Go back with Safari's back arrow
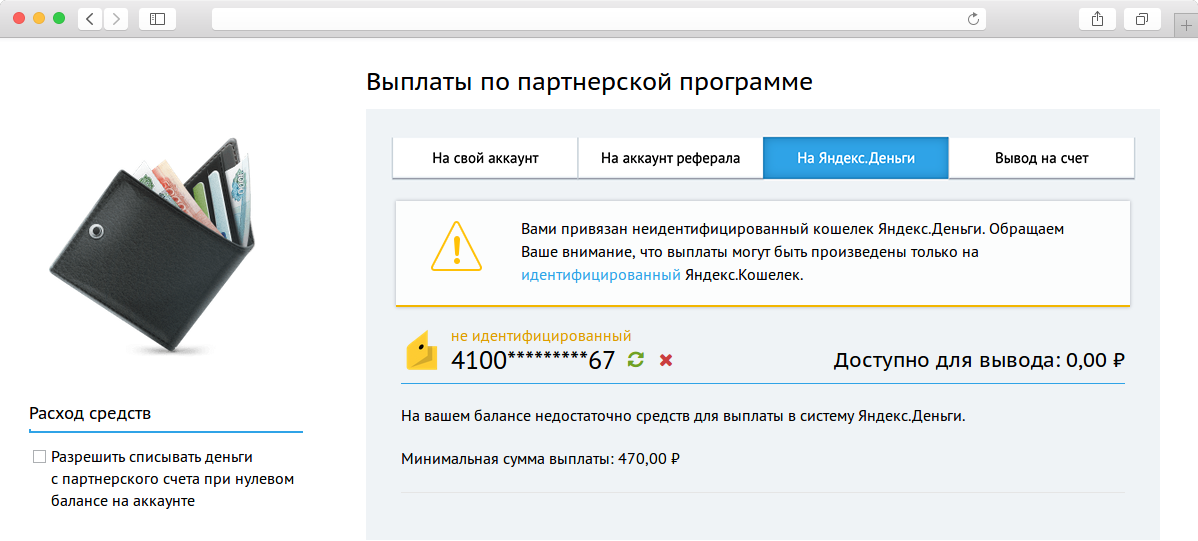The height and width of the screenshot is (541, 1198). tap(90, 19)
